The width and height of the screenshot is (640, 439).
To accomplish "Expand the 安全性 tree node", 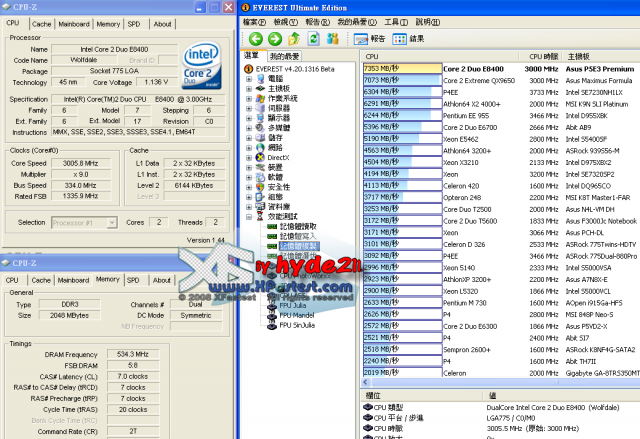I will pos(249,187).
